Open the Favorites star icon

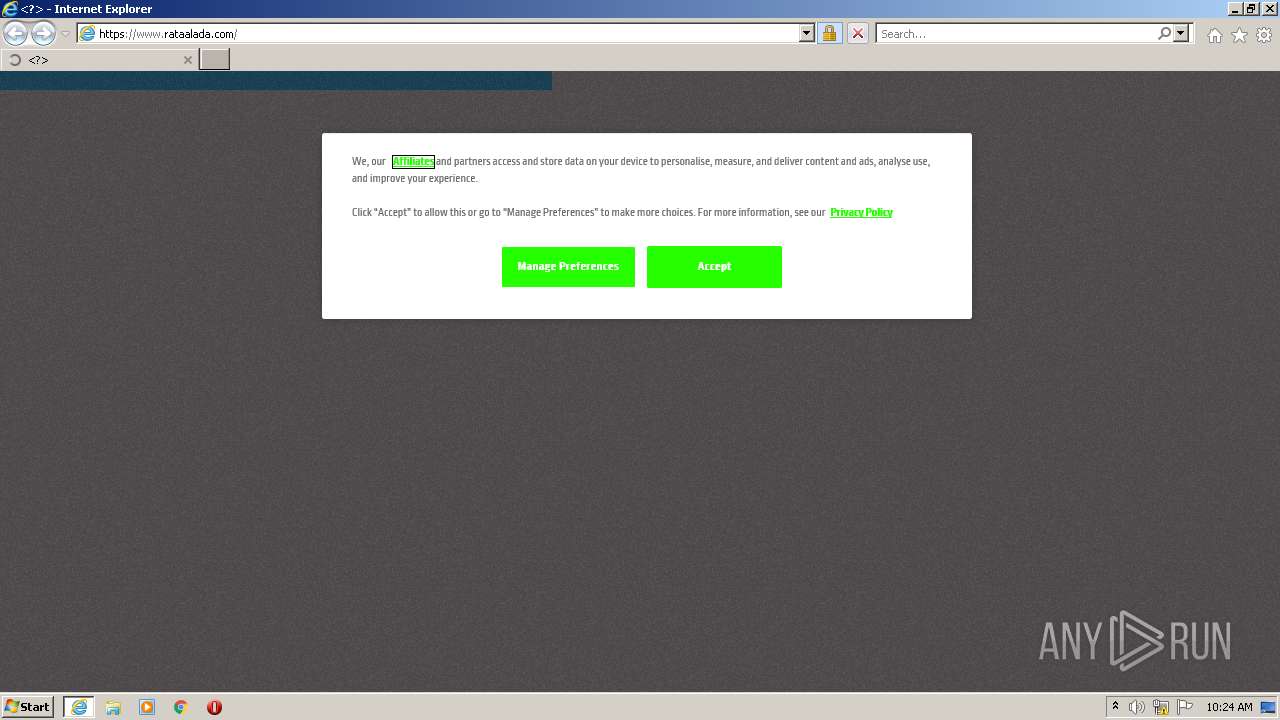click(x=1239, y=35)
